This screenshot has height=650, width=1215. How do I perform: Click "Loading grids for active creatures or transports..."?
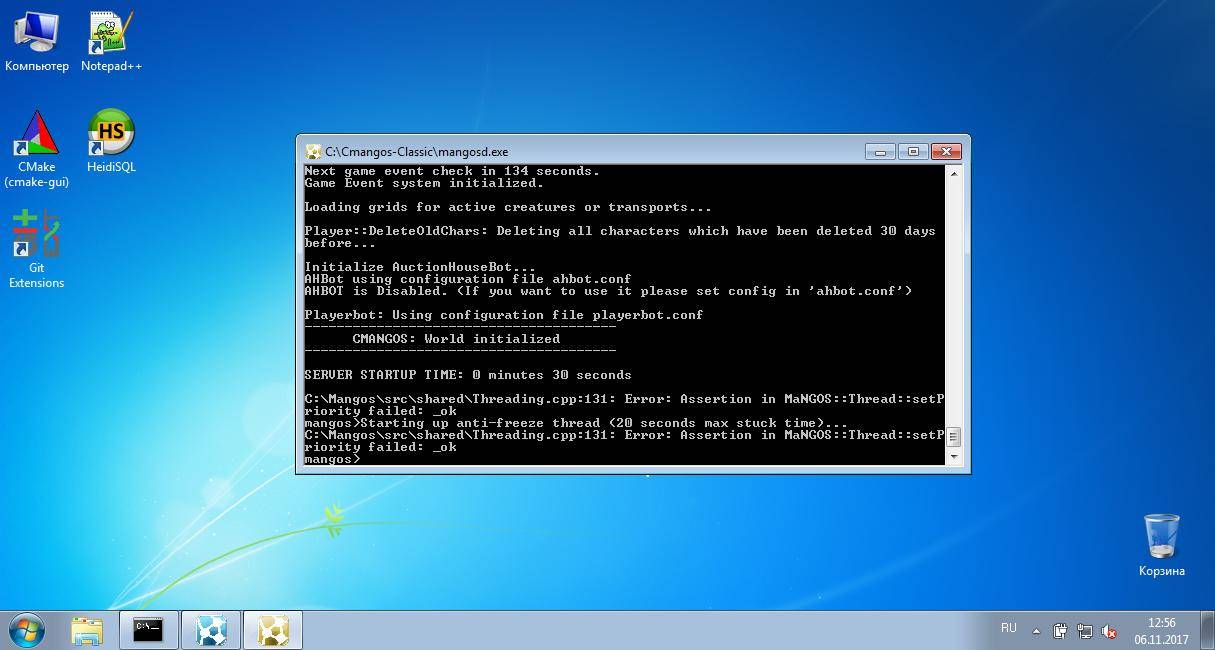pos(508,207)
